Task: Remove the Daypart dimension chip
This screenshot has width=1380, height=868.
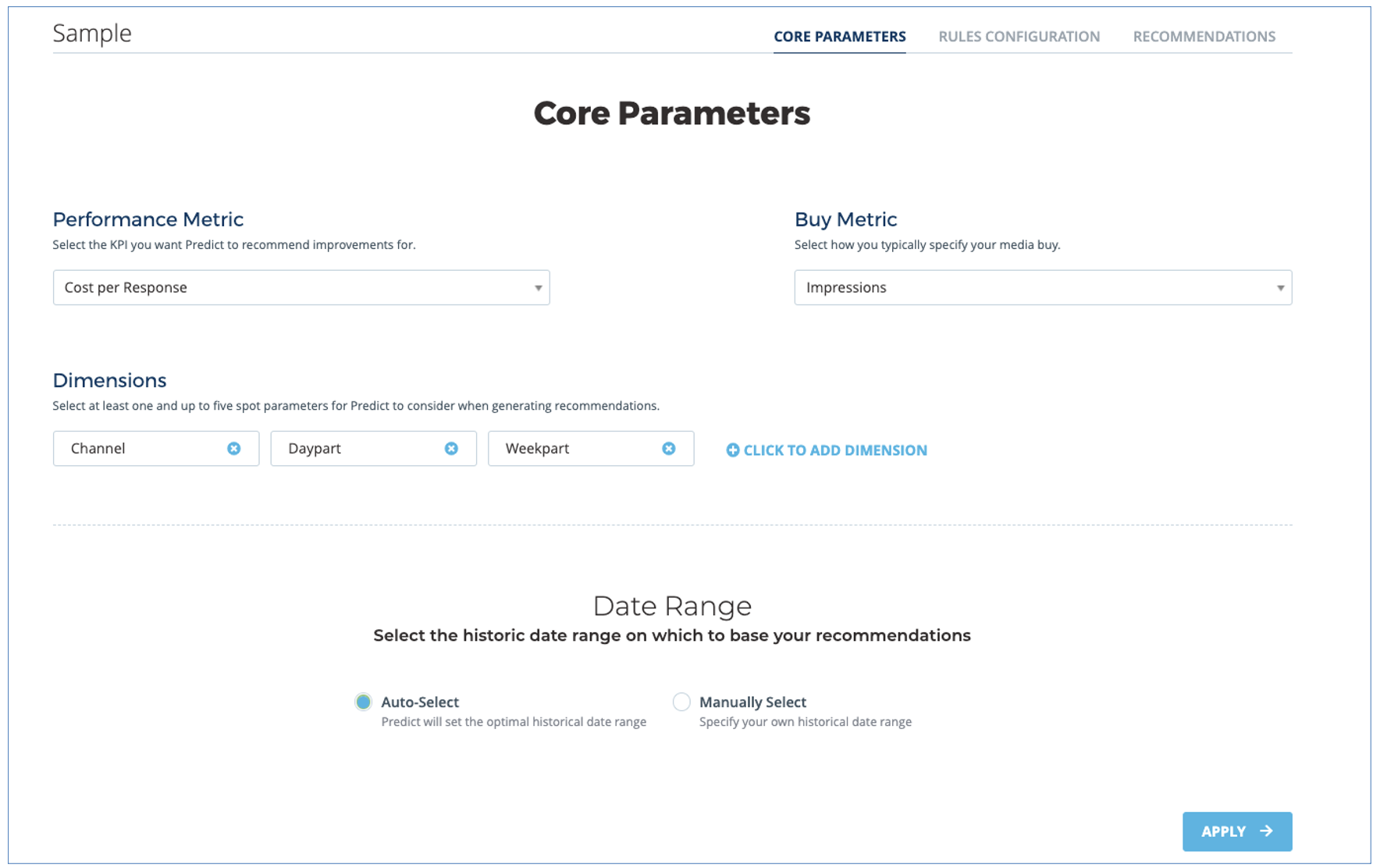Action: pos(451,448)
